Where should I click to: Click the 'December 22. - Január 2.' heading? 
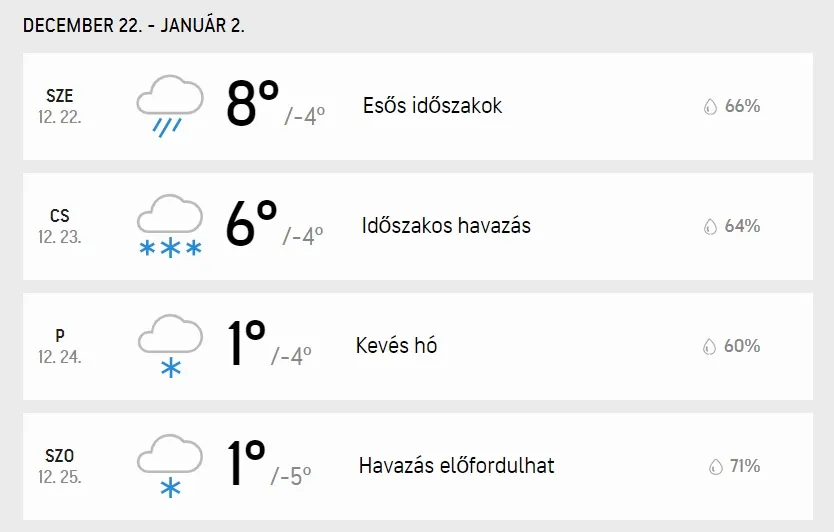coord(134,26)
